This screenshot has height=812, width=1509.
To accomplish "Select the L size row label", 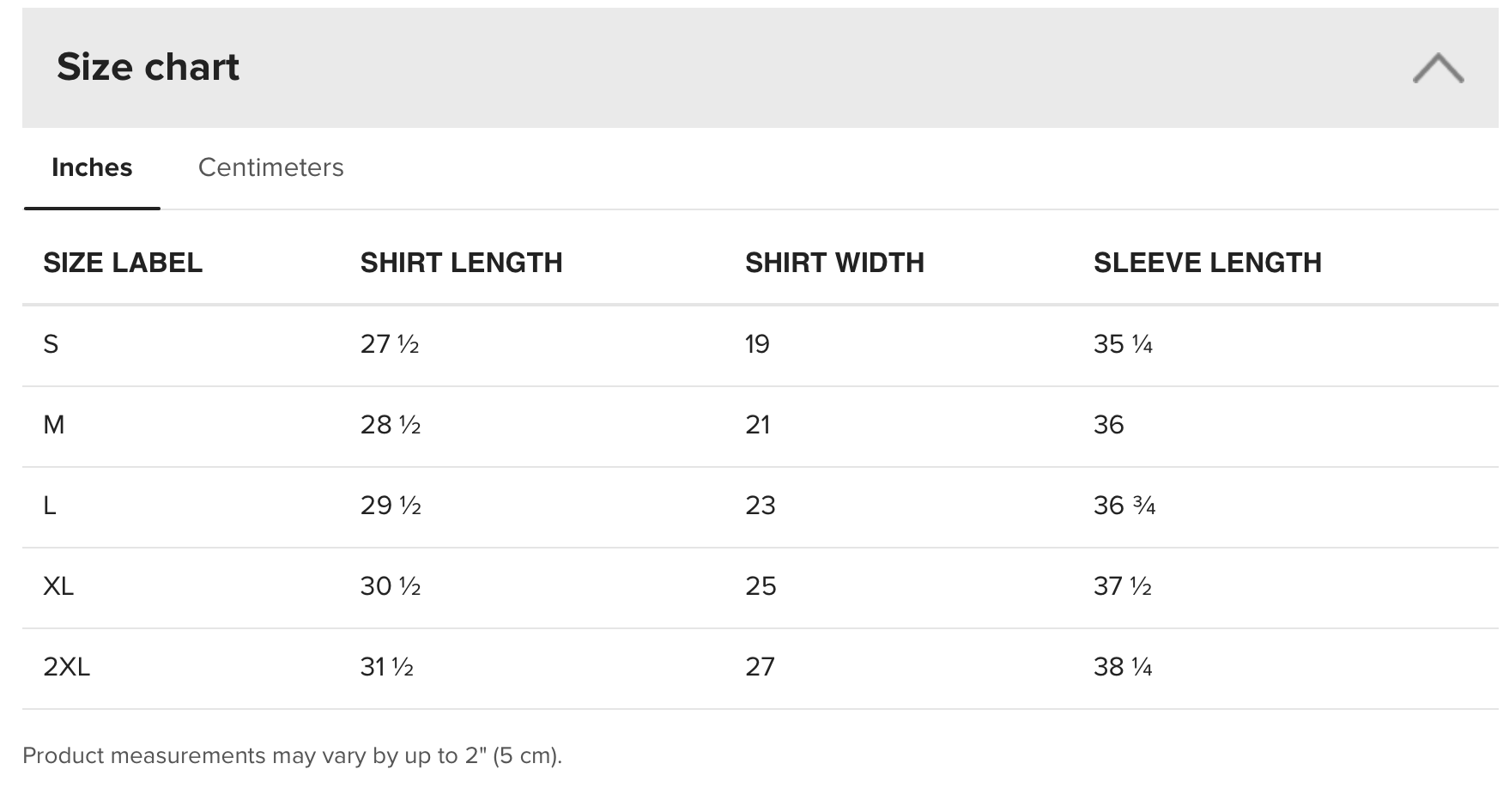I will pyautogui.click(x=50, y=506).
